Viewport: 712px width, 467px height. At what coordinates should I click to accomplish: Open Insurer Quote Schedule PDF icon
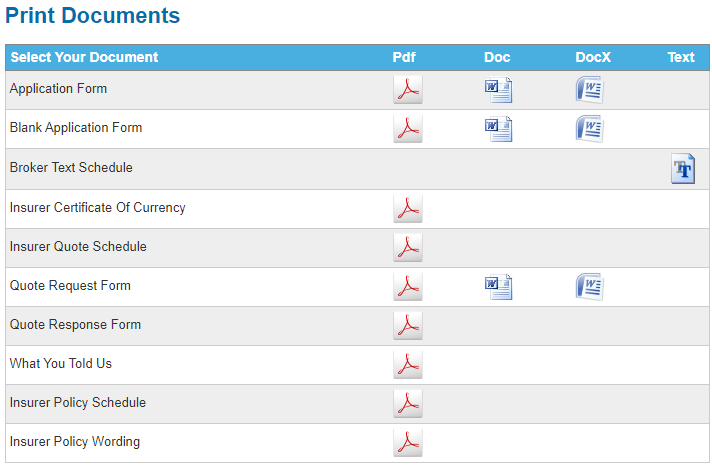408,248
